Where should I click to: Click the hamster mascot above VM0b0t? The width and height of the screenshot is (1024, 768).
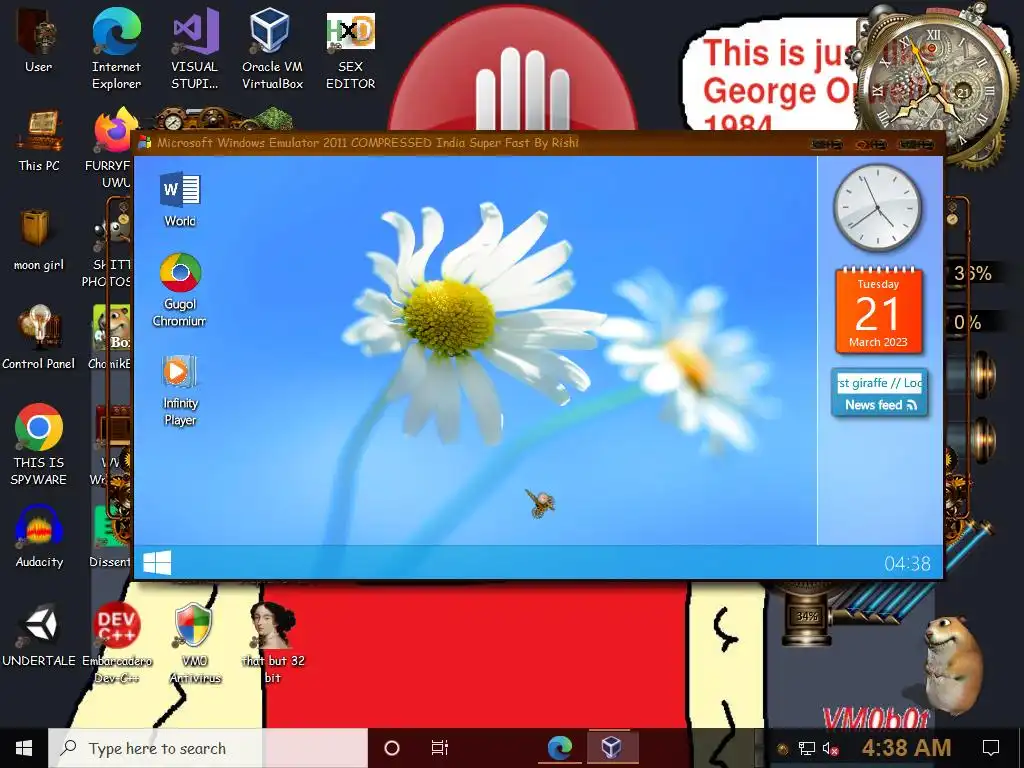[953, 665]
